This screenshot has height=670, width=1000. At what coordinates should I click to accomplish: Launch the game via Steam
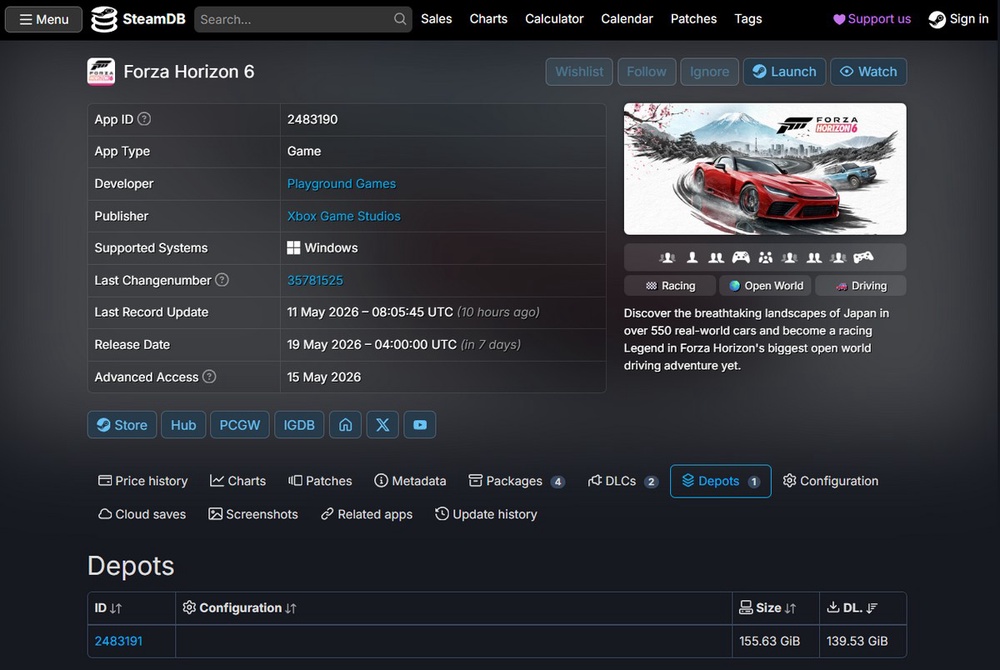pos(784,71)
